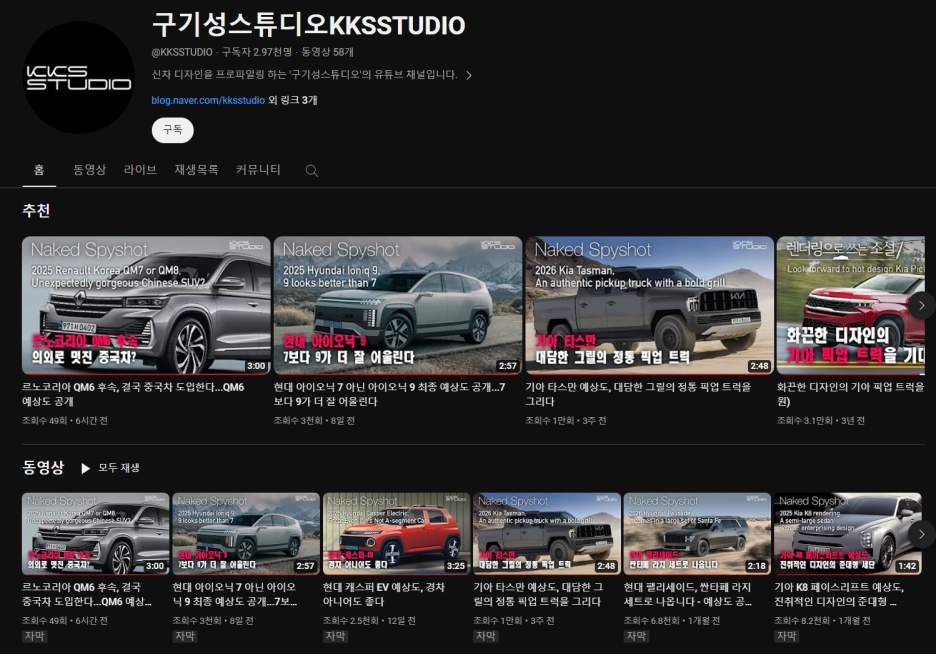Switch to the 라이브 tab
The height and width of the screenshot is (654, 936).
[x=140, y=170]
